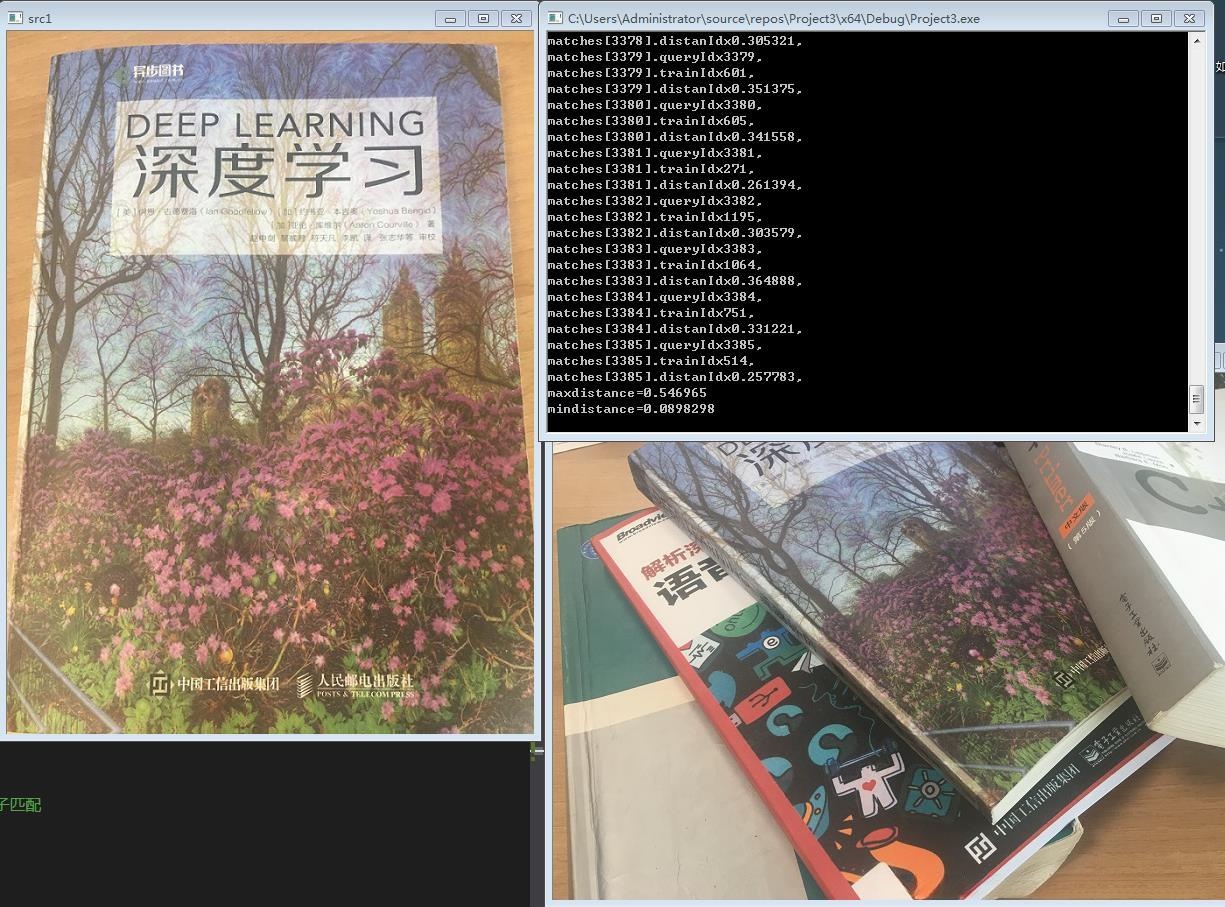Click the restore icon on the Project3.exe console
The height and width of the screenshot is (907, 1225).
pos(1156,18)
